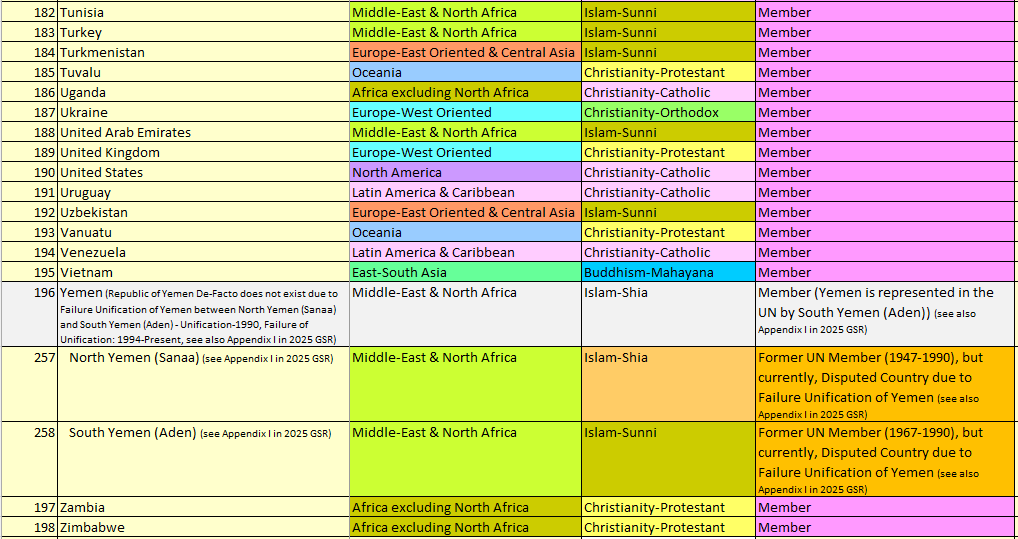Click the Uzbekistan cell
The image size is (1018, 539).
pyautogui.click(x=204, y=212)
